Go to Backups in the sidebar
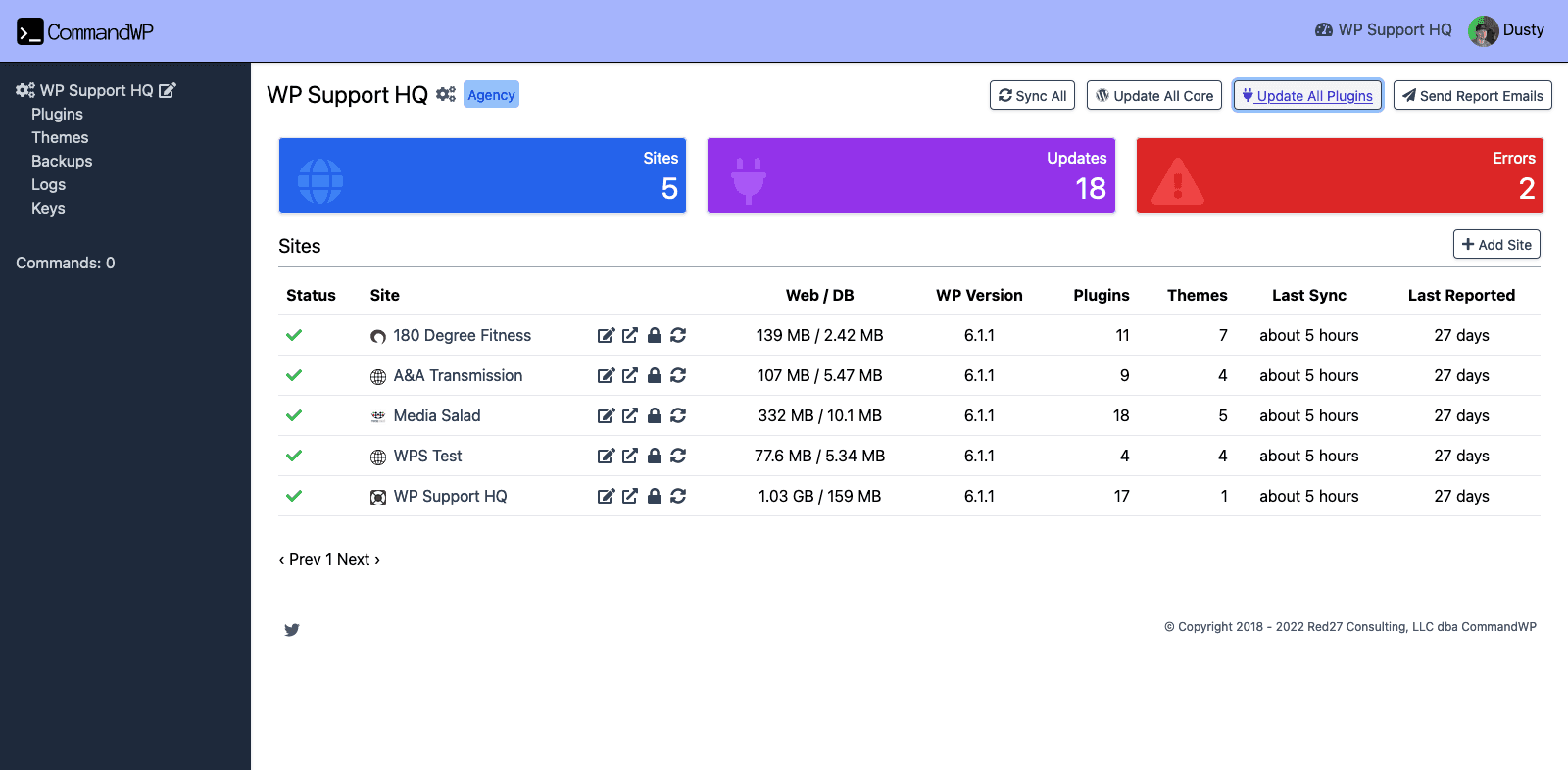 pos(62,161)
